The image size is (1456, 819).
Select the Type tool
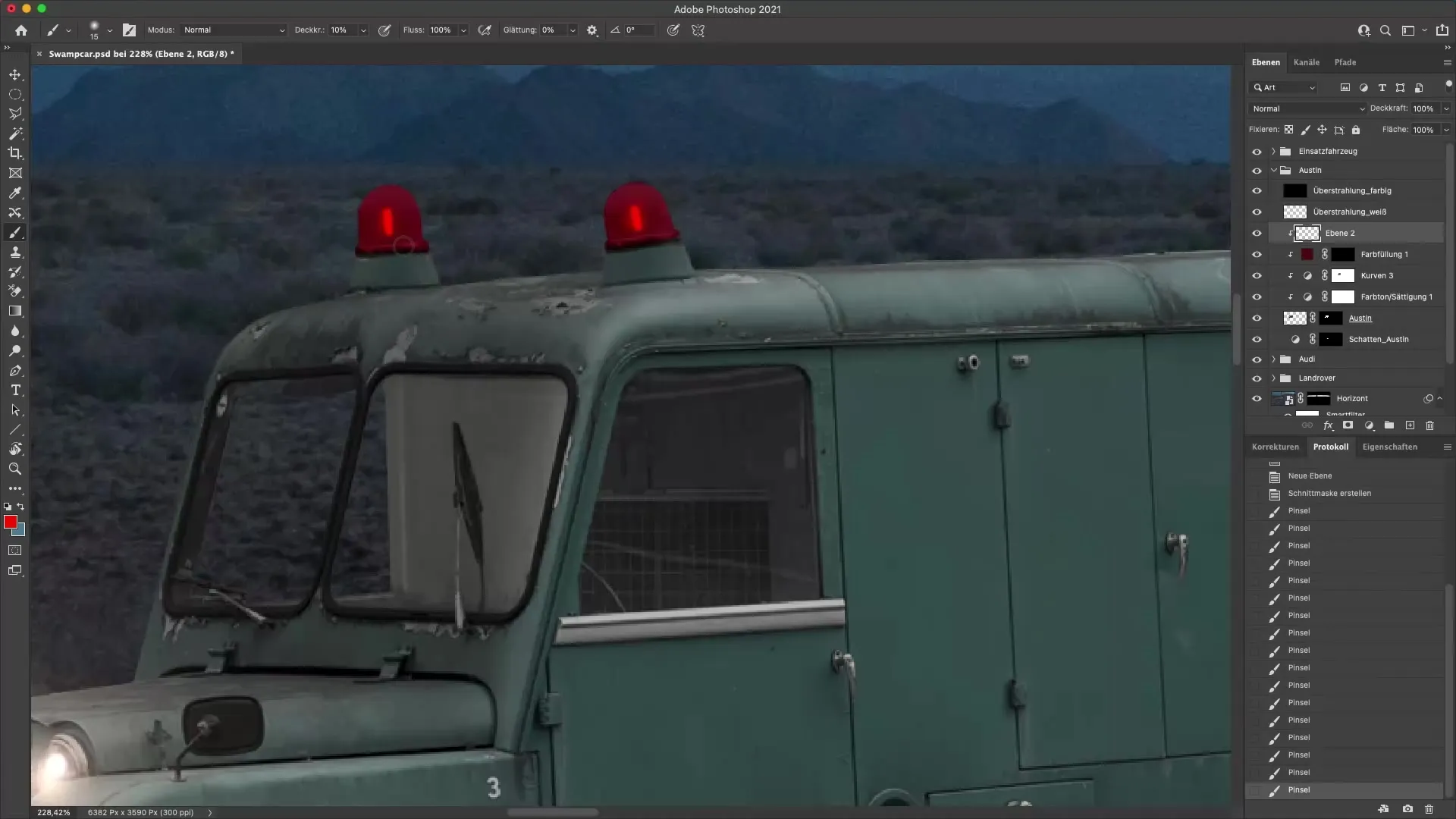(x=15, y=390)
